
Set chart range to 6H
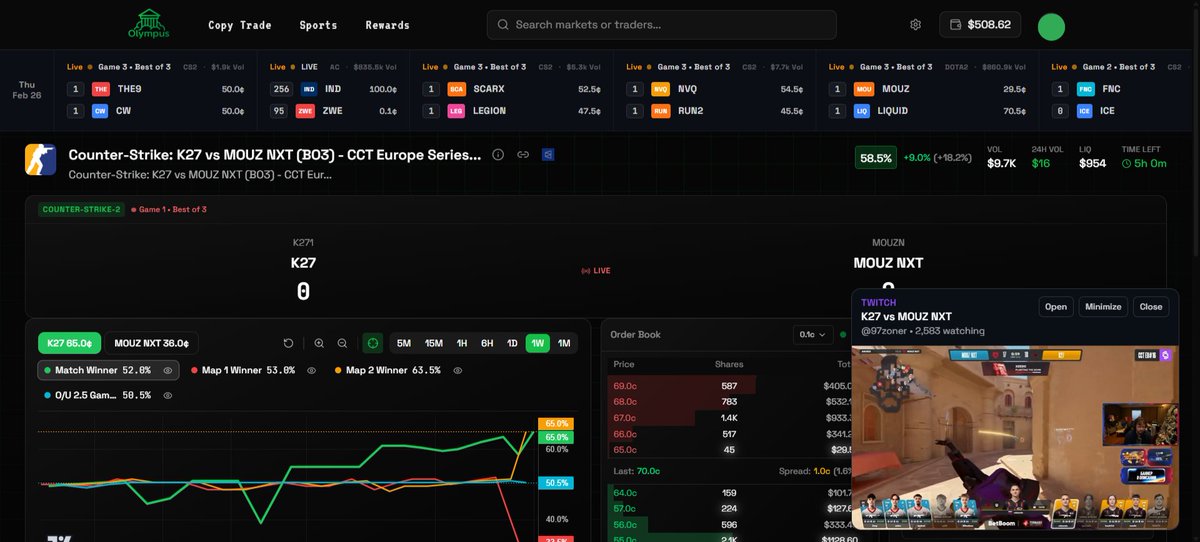tap(487, 343)
